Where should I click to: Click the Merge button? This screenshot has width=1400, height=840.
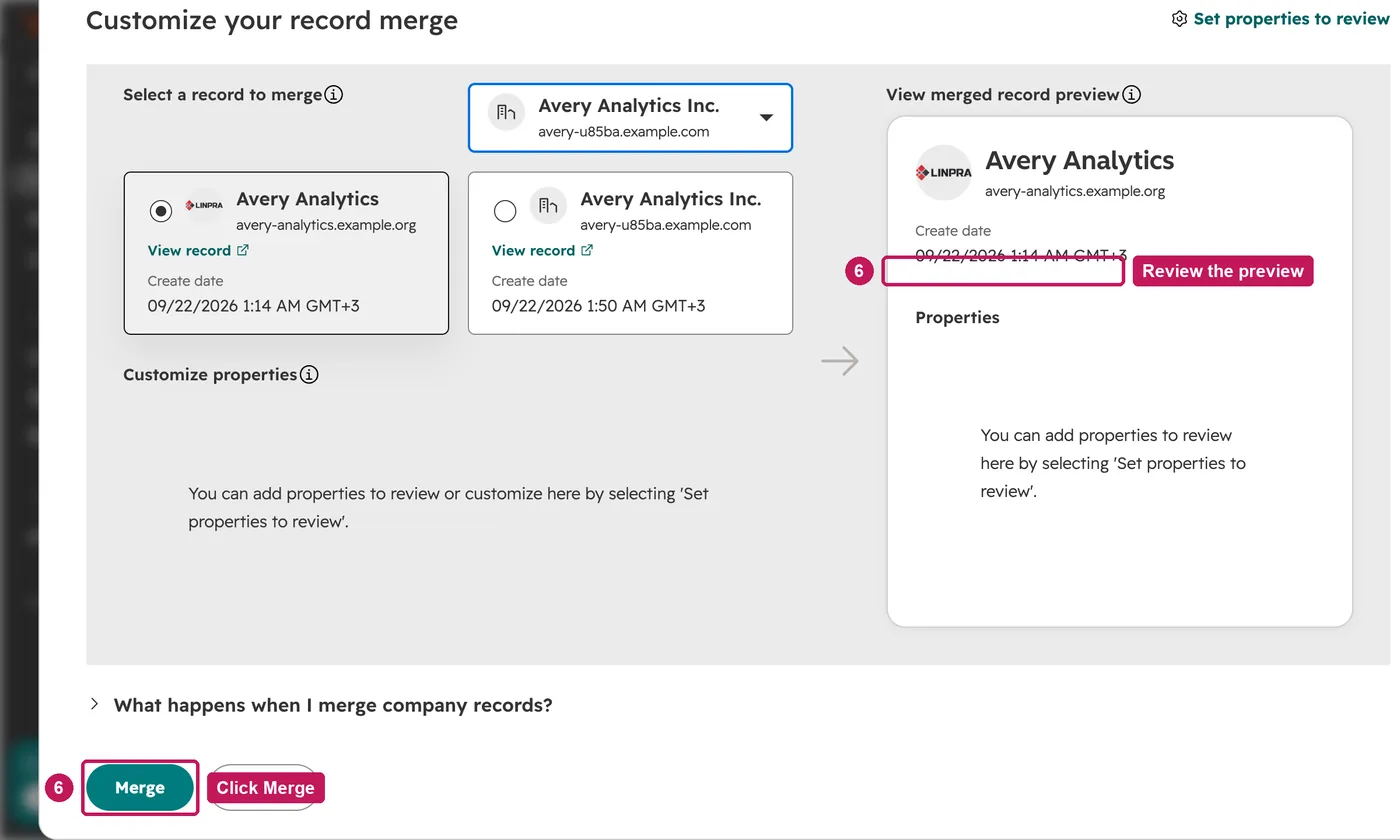(140, 787)
